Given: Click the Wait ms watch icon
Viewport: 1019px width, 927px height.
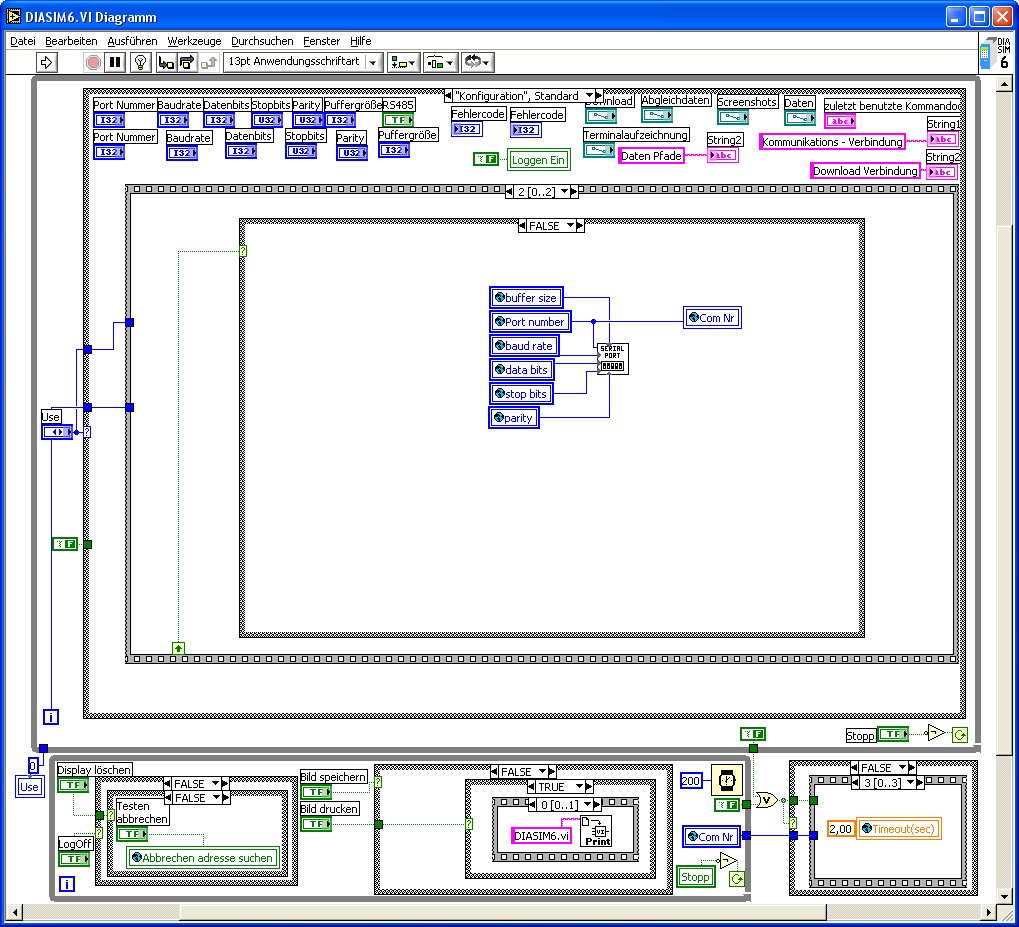Looking at the screenshot, I should [x=727, y=780].
